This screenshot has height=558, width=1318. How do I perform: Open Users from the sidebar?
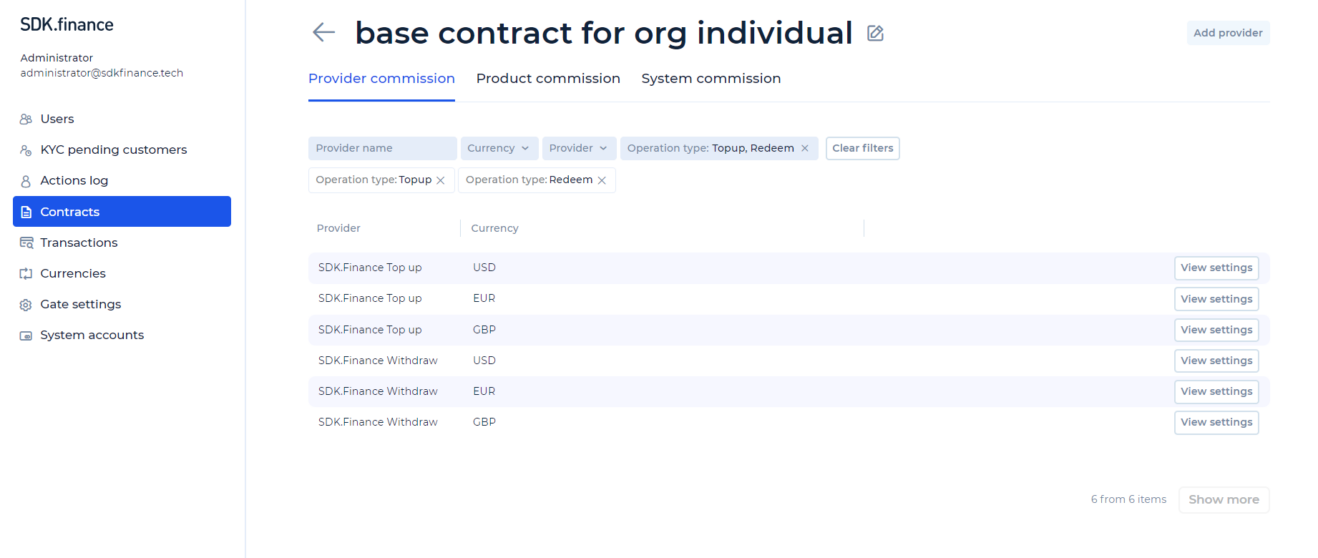[57, 119]
